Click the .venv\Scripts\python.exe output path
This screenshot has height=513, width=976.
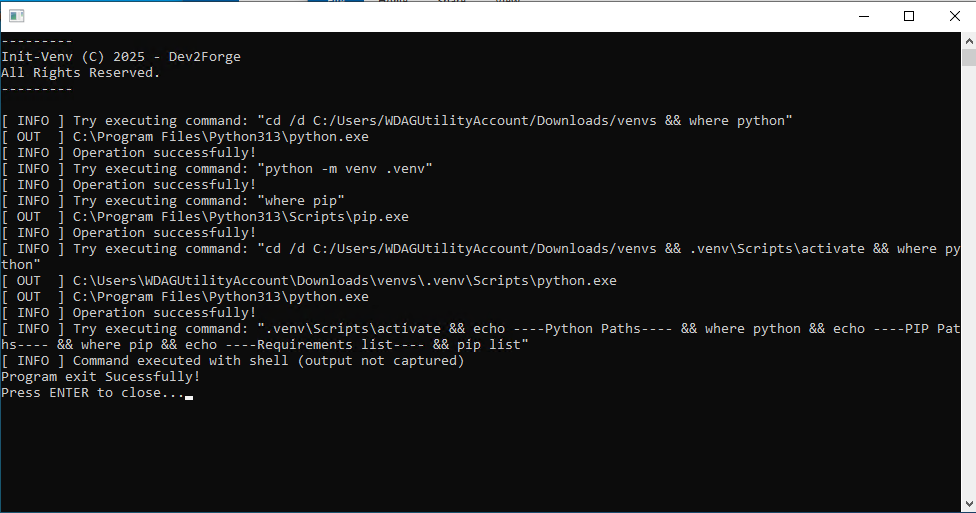pyautogui.click(x=344, y=281)
